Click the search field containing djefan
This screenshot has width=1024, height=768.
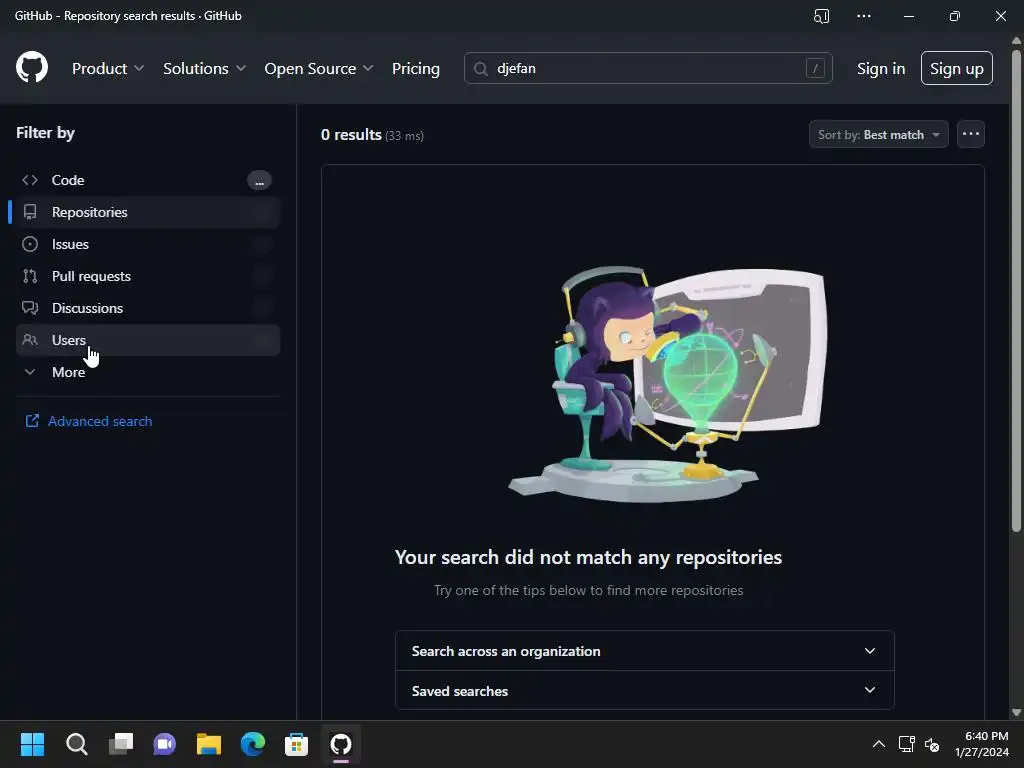pyautogui.click(x=648, y=69)
